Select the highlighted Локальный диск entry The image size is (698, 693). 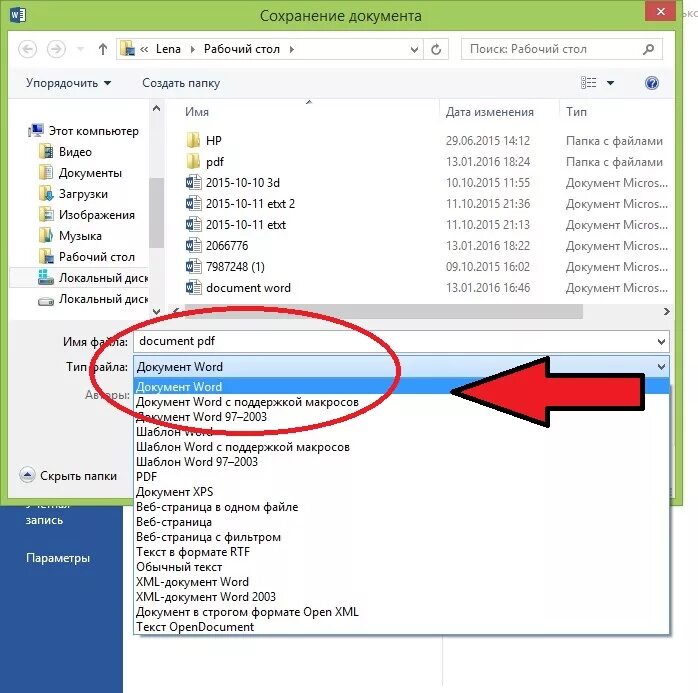(x=79, y=278)
